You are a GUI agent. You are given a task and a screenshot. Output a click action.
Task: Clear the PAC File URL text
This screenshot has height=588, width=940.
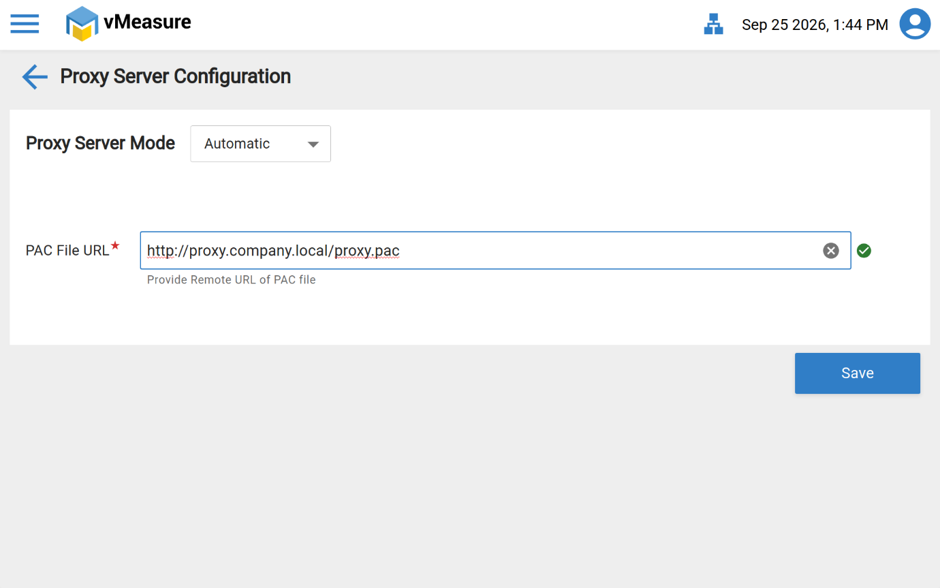pos(831,251)
